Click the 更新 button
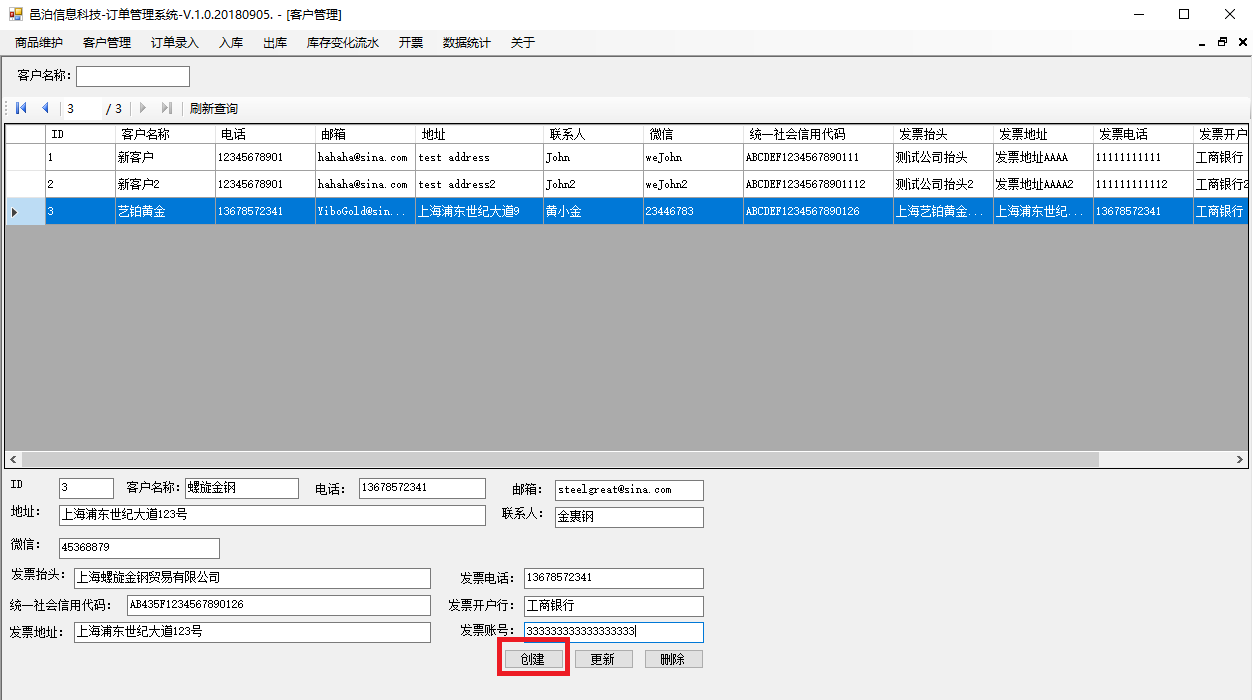Screen dimensions: 1253x700 click(x=603, y=659)
